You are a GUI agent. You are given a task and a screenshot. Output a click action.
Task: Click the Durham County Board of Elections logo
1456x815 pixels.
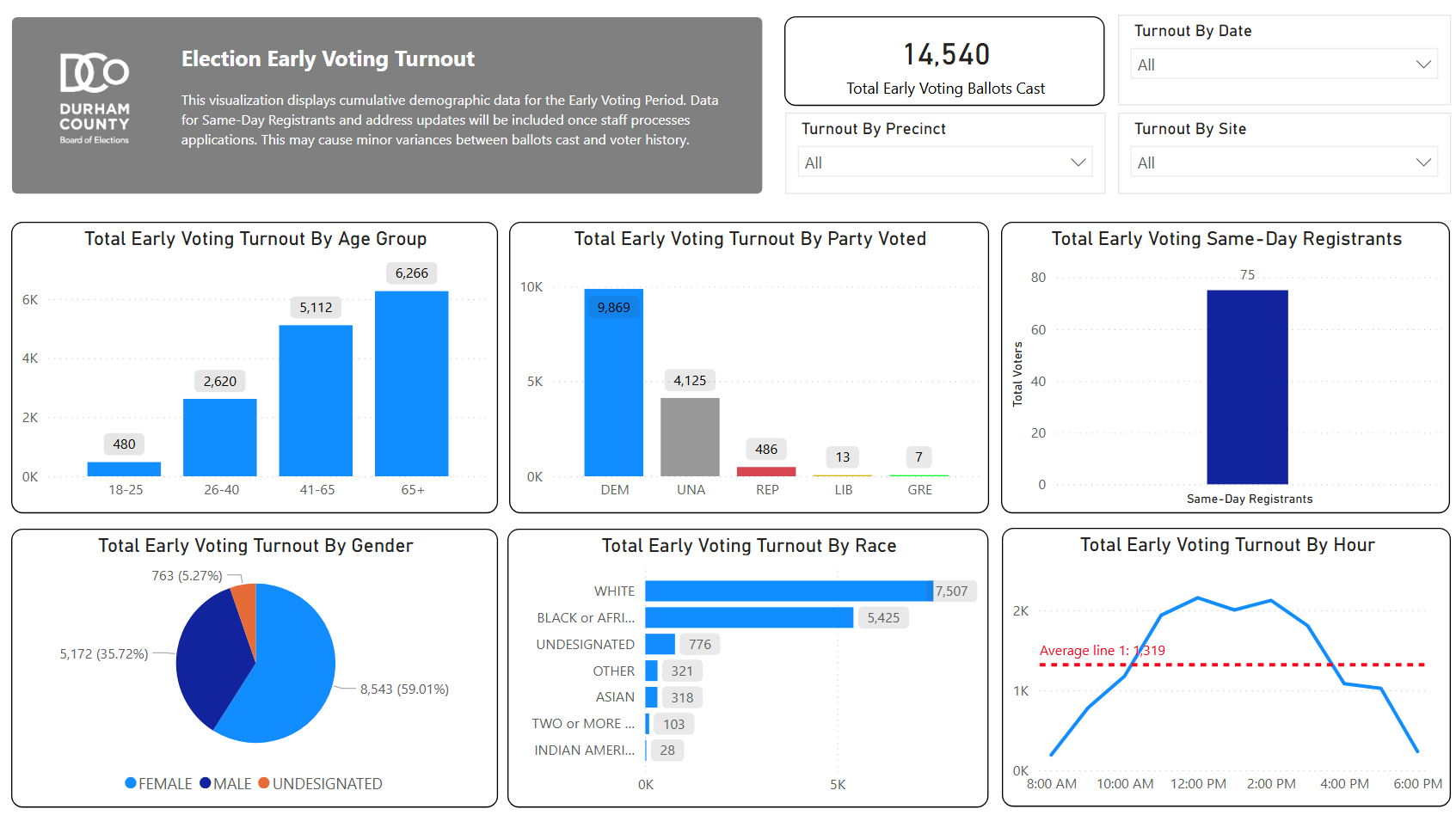pos(95,98)
